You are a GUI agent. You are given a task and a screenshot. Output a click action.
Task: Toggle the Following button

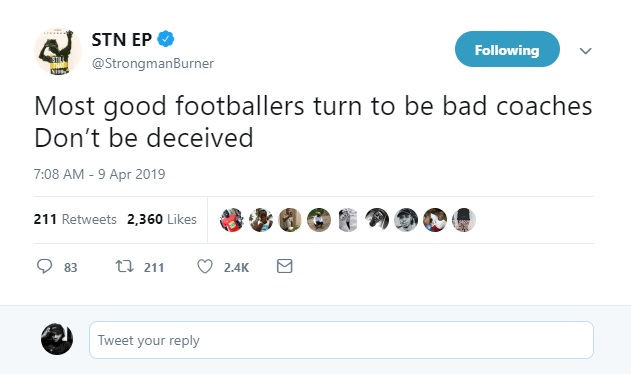(x=507, y=49)
